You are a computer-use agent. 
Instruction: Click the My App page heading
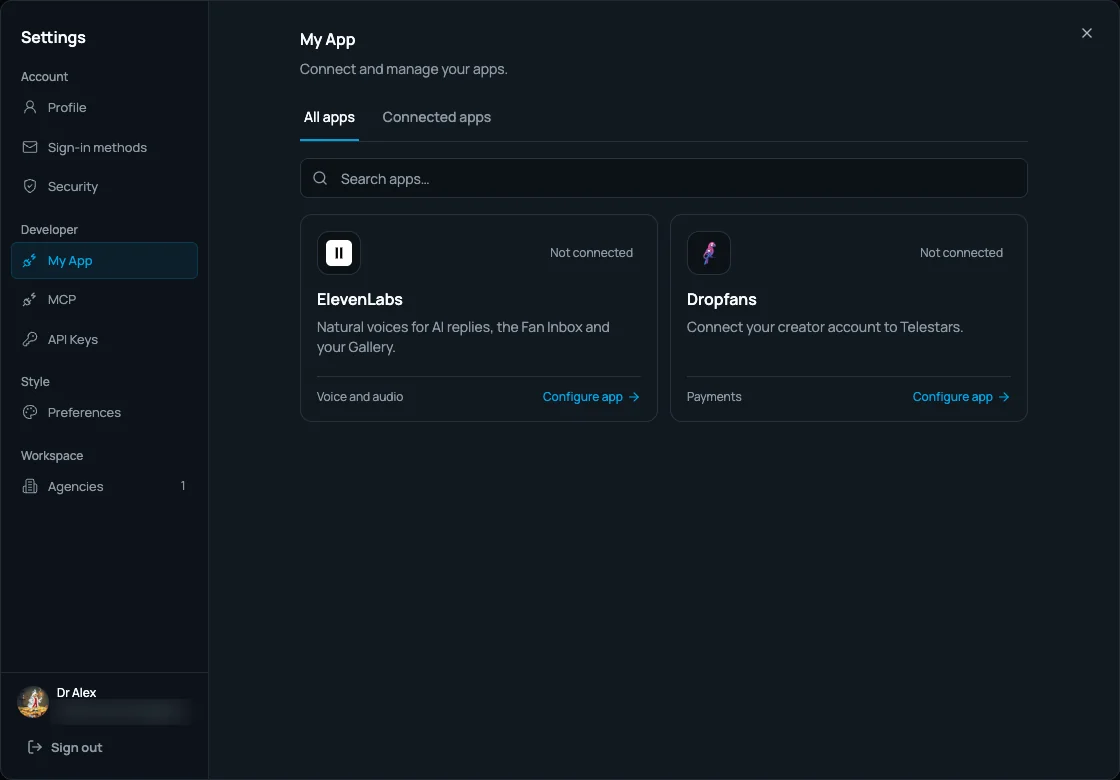(327, 40)
